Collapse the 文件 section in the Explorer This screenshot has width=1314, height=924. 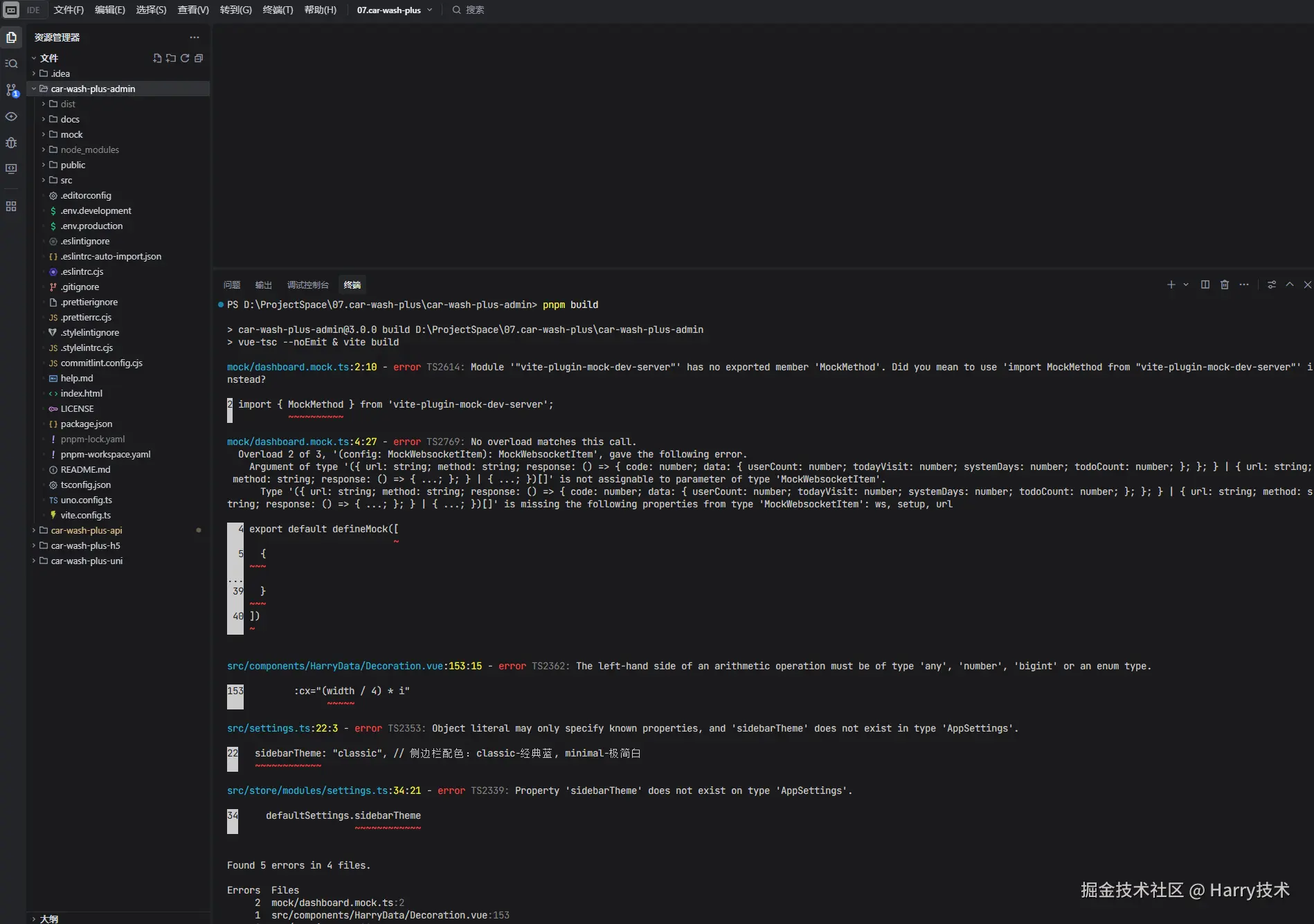34,58
